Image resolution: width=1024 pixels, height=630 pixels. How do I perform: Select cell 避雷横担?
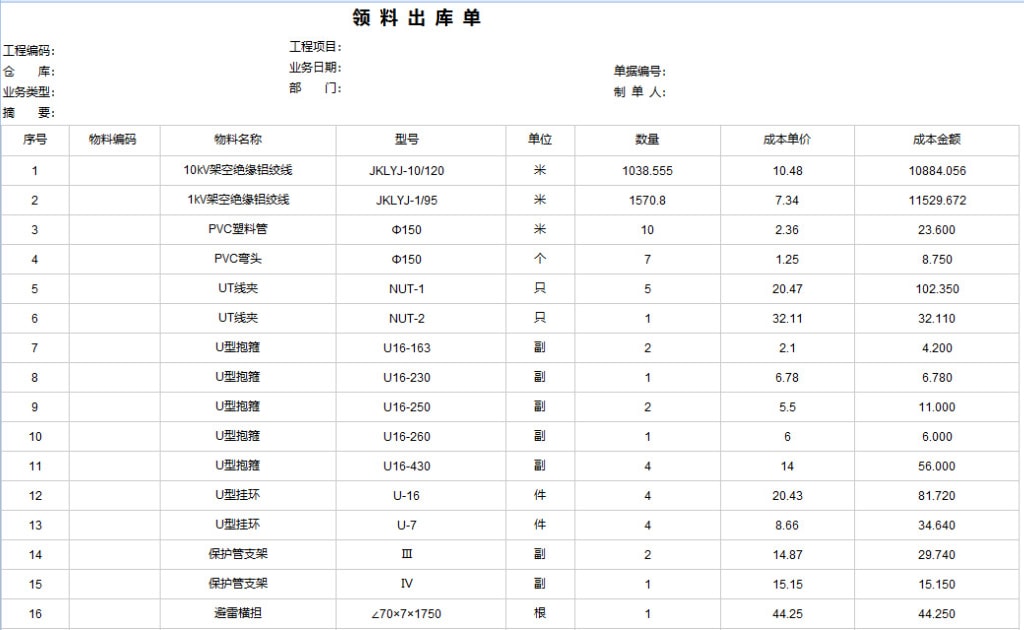[248, 614]
